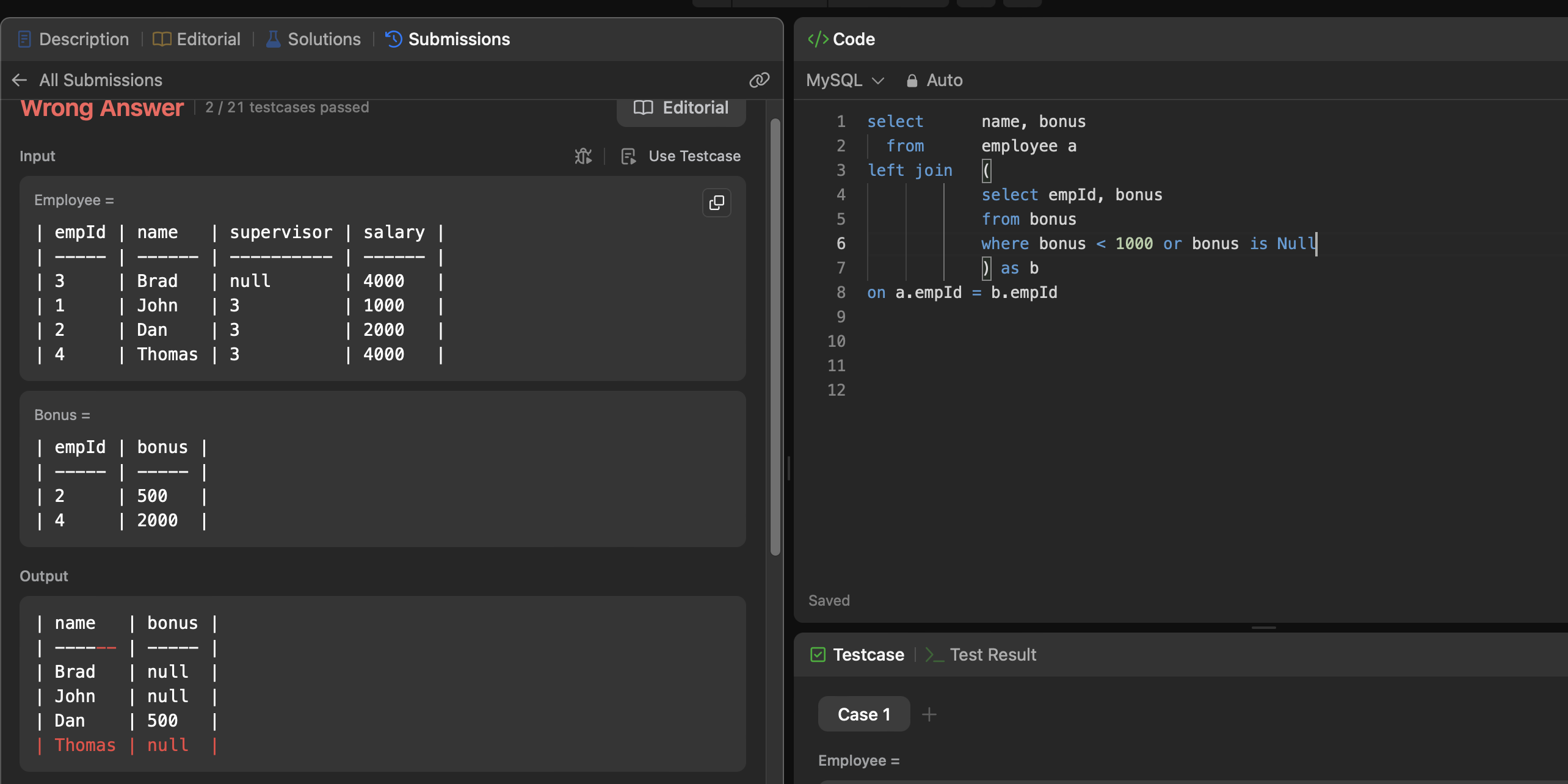Click the Editorial button beside Wrong Answer
The width and height of the screenshot is (1568, 784).
[681, 108]
